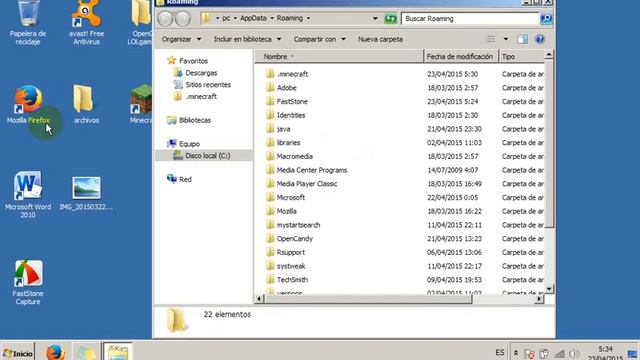Select the Adobe folder

[281, 88]
